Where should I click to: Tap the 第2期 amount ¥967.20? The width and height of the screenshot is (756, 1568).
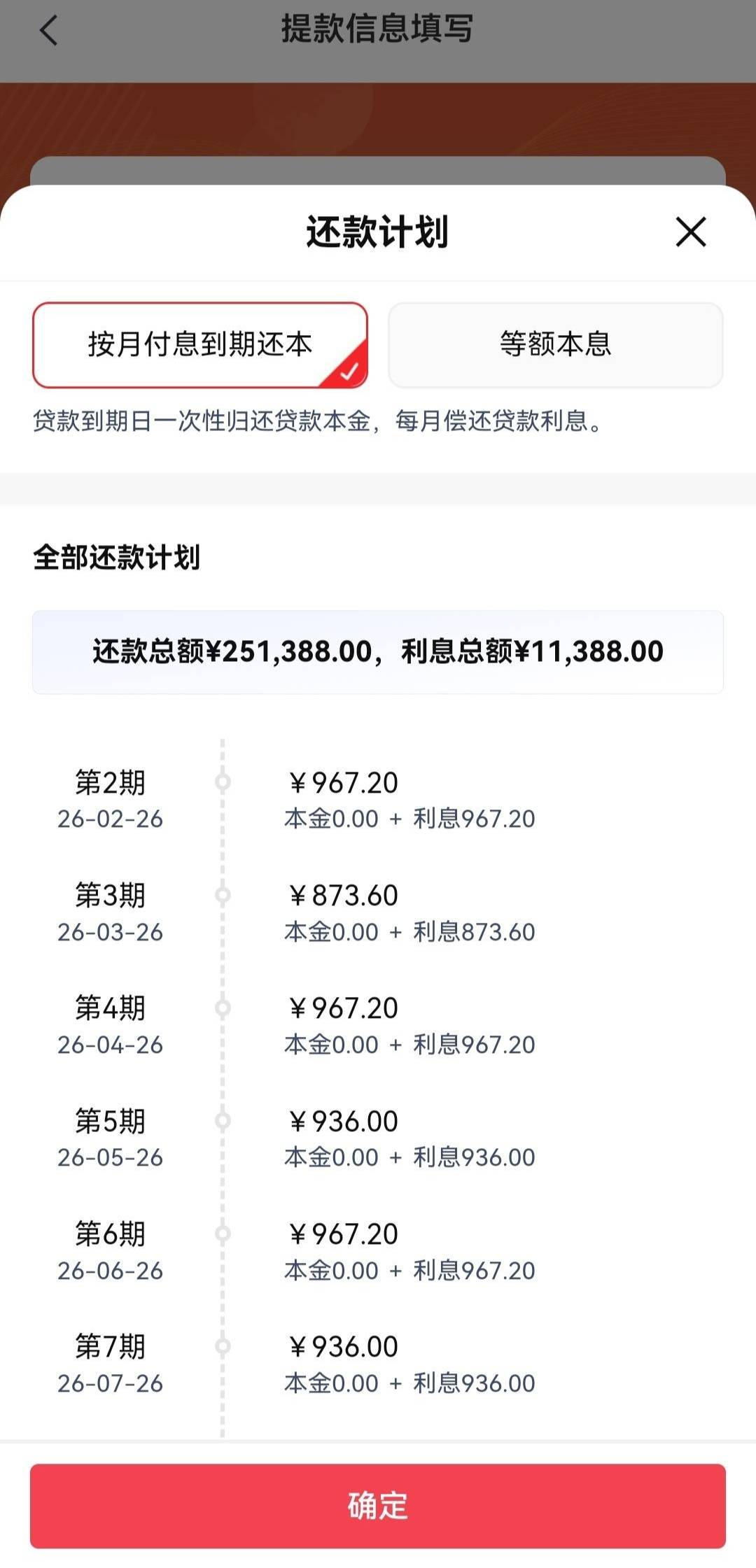pos(343,783)
